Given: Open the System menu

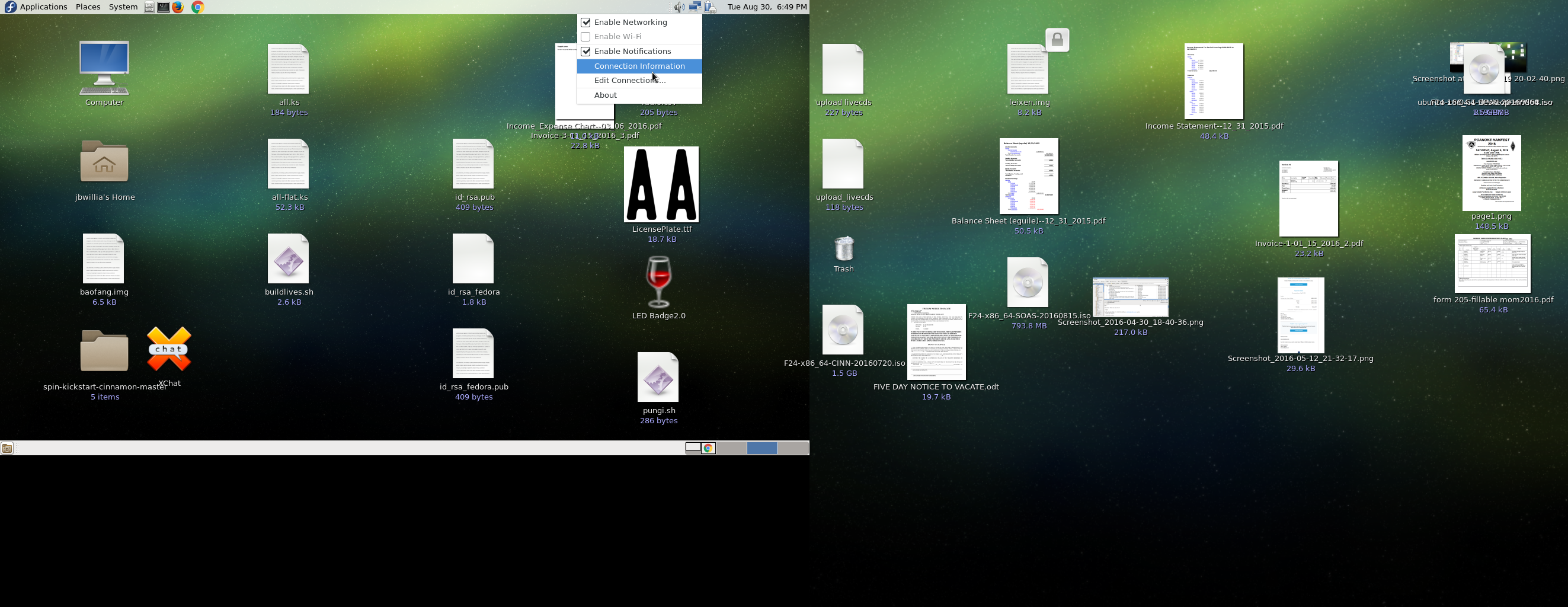Looking at the screenshot, I should 123,7.
